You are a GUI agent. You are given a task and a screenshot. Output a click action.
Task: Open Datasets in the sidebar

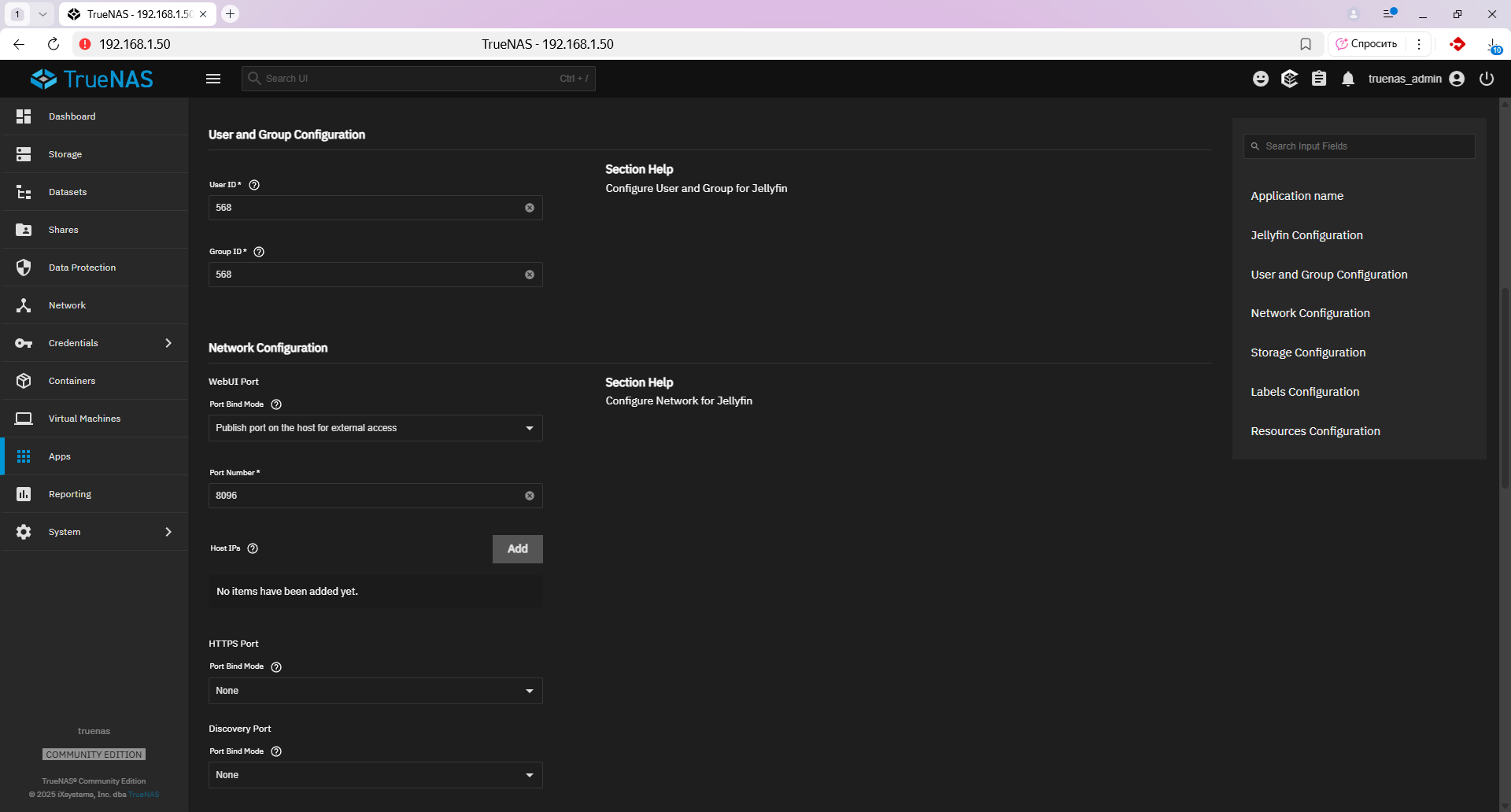68,192
